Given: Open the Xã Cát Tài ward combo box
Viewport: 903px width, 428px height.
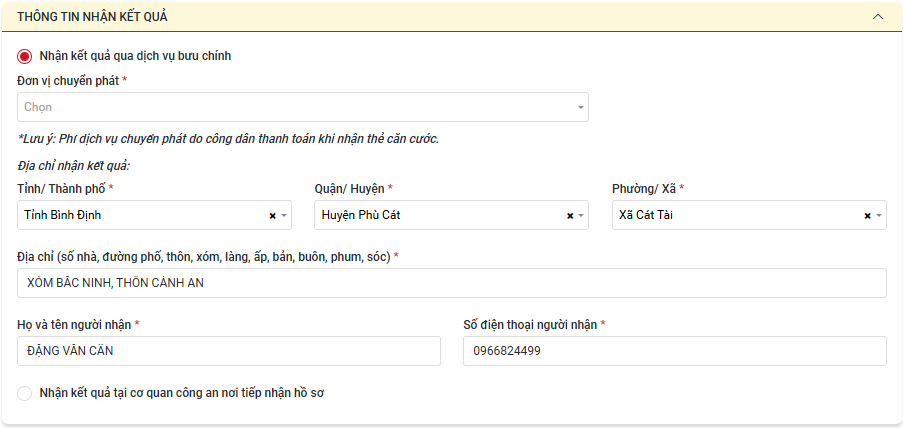Looking at the screenshot, I should click(x=749, y=215).
